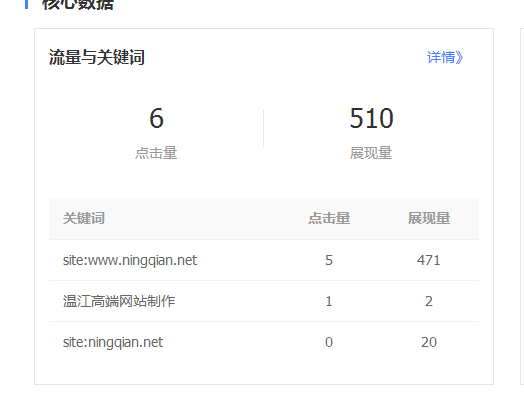Click the 点击量 label under 6
This screenshot has width=524, height=412.
(x=156, y=153)
